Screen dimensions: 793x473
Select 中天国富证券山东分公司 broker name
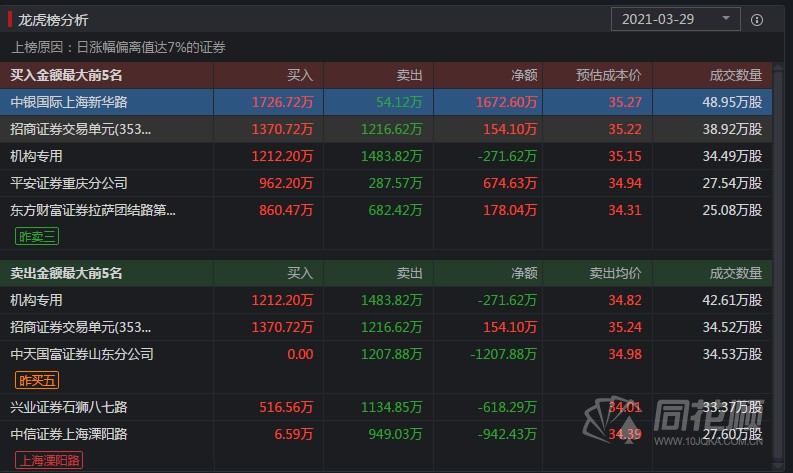82,354
